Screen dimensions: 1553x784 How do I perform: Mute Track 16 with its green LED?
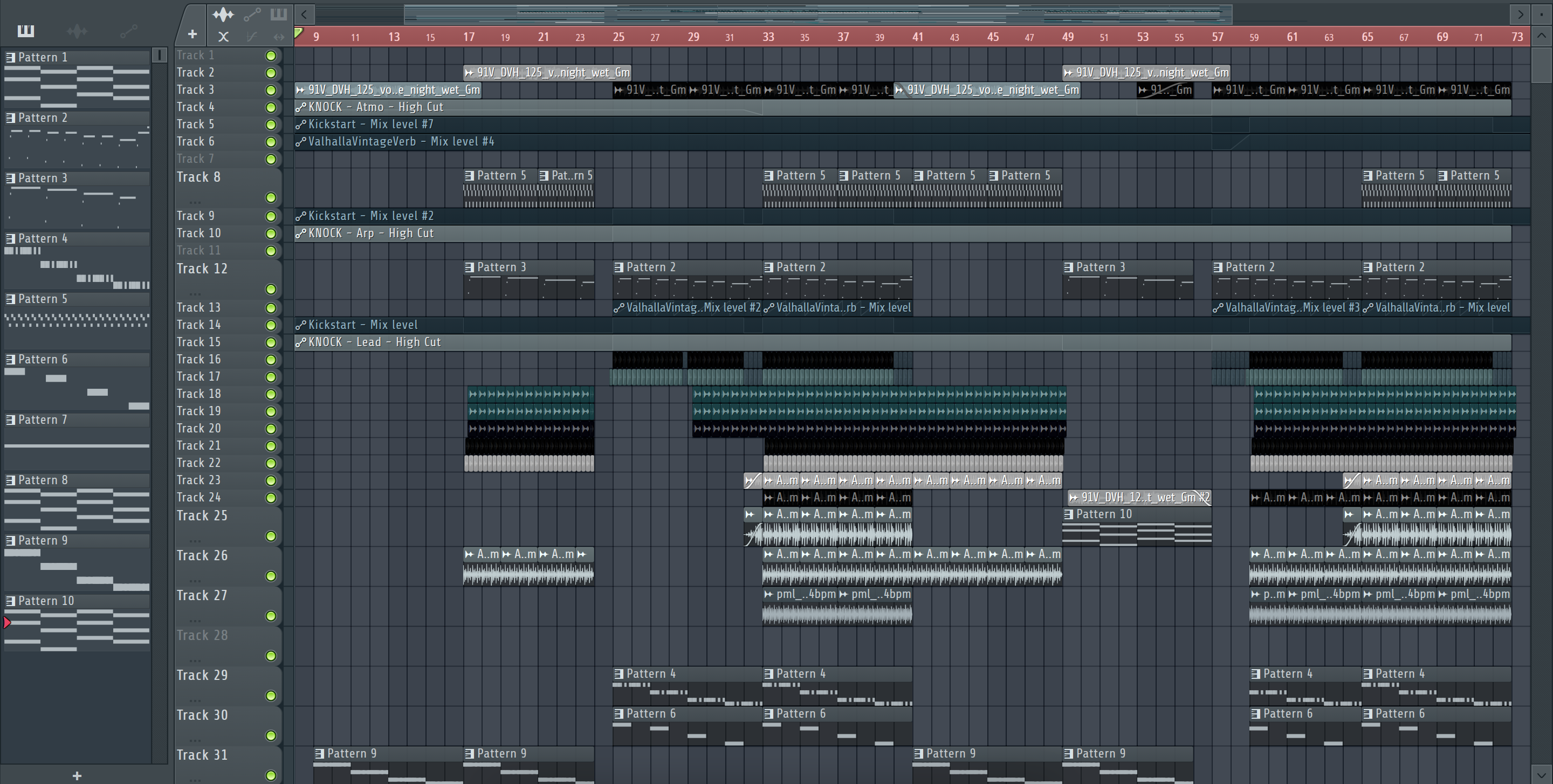(x=271, y=360)
